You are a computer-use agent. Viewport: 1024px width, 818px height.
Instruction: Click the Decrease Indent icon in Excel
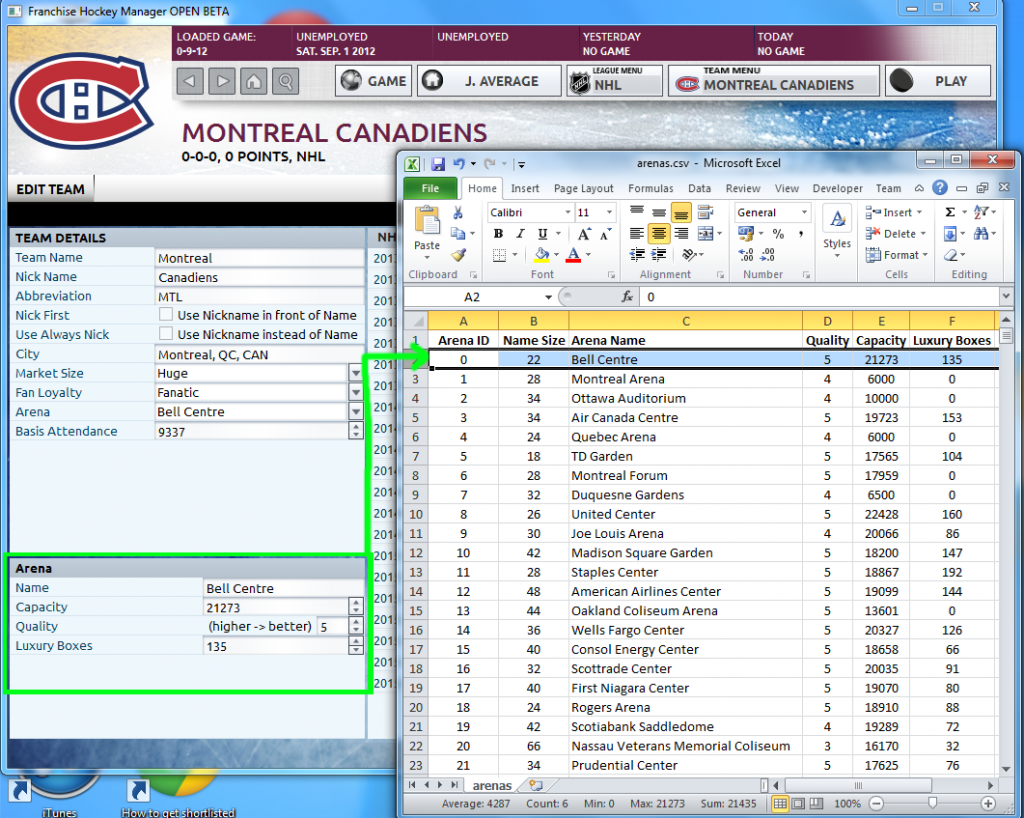[x=637, y=255]
